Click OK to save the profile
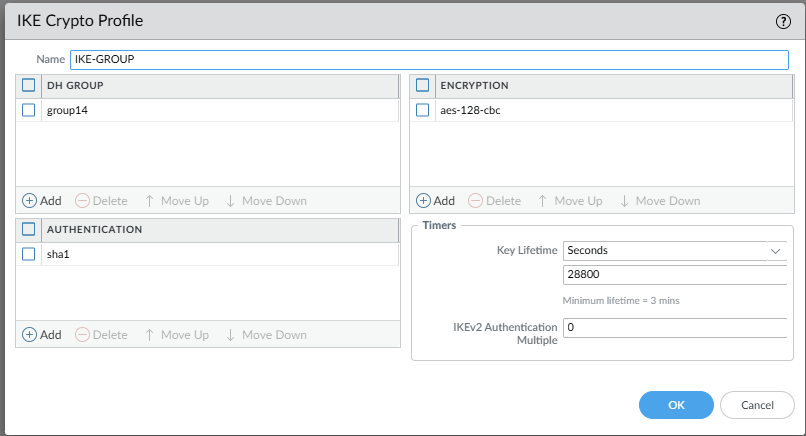The width and height of the screenshot is (806, 436). click(x=676, y=405)
